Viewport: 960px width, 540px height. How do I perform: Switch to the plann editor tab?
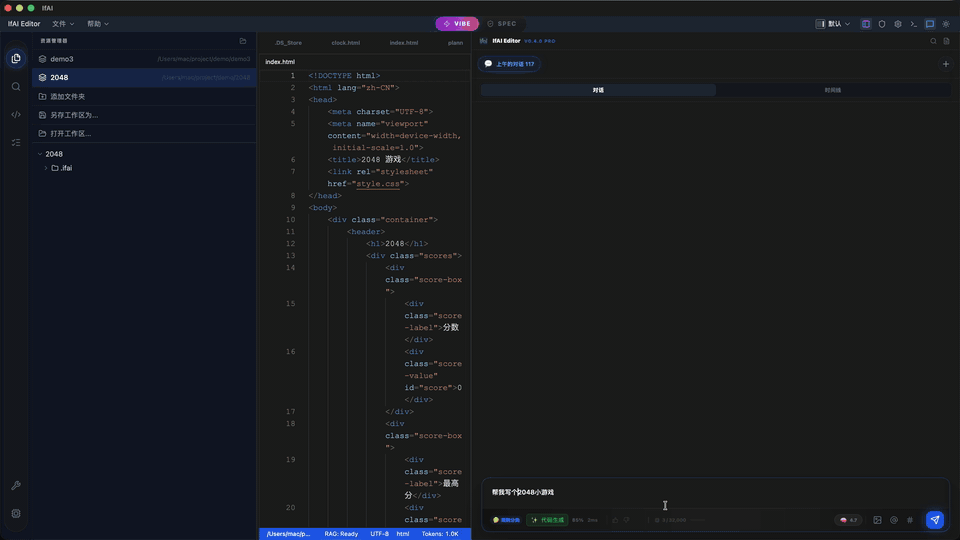[455, 43]
